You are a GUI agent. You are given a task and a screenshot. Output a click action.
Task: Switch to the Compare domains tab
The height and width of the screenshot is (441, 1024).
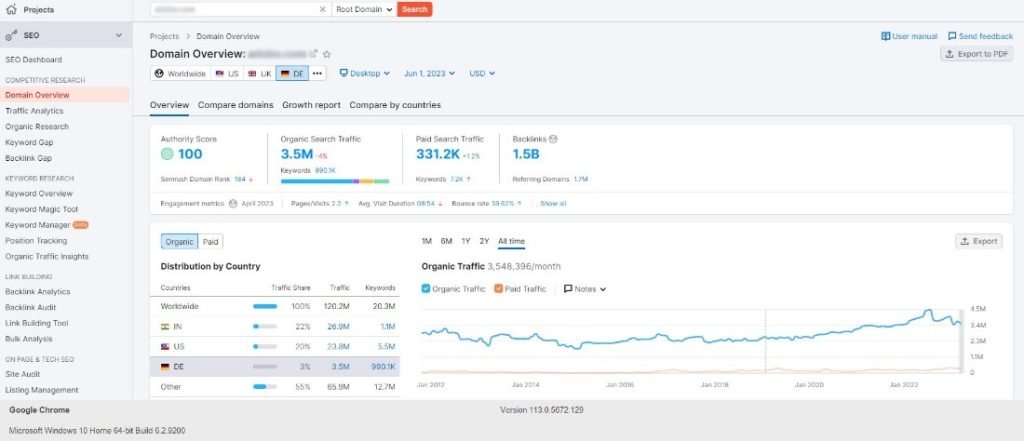tap(236, 105)
